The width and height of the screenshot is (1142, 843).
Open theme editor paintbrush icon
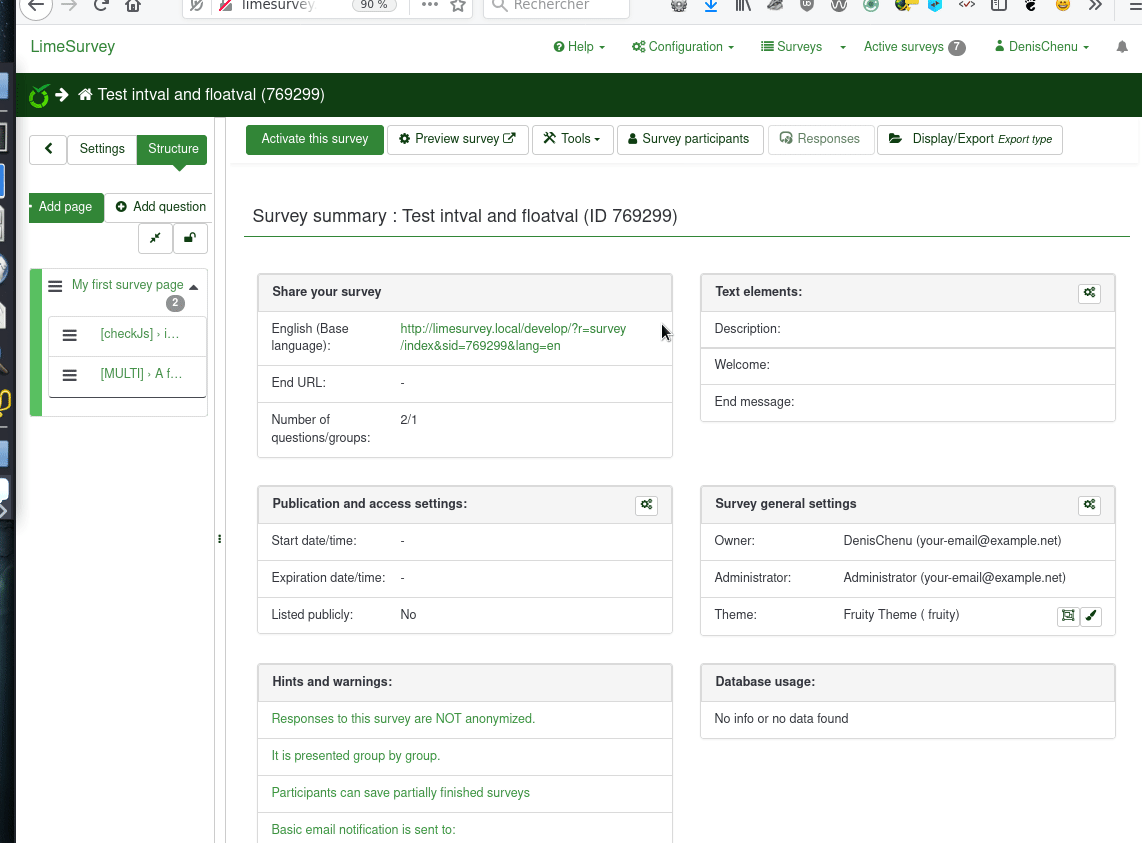point(1092,616)
